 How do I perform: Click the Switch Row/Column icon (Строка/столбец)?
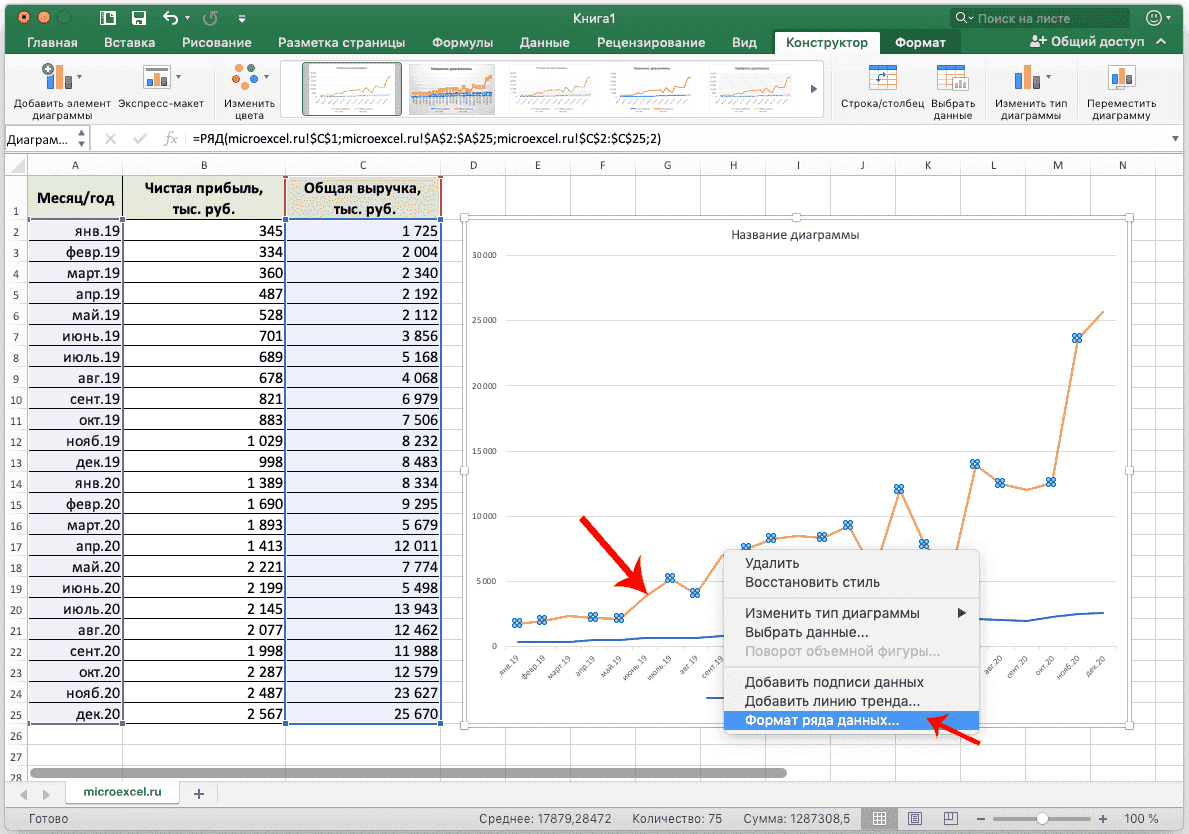(882, 80)
